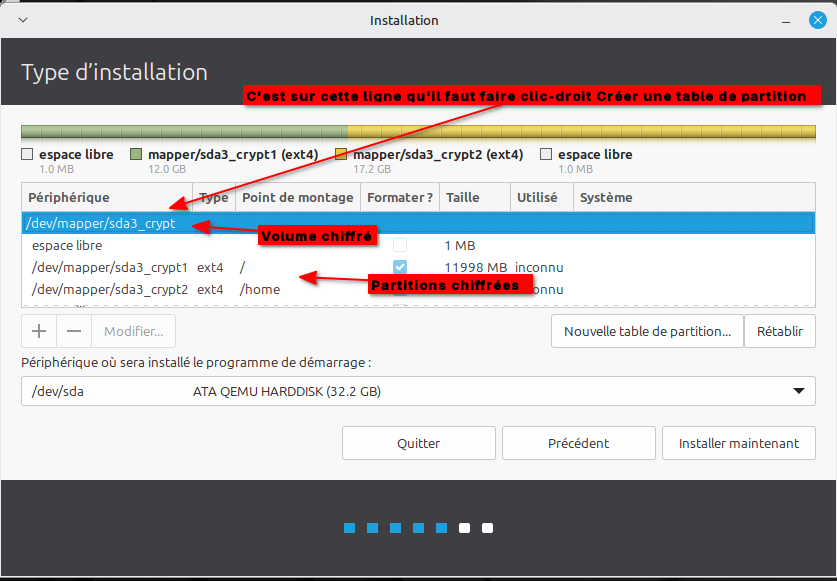The image size is (837, 581).
Task: Toggle the first "espace libre" legend checkbox
Action: click(x=26, y=154)
